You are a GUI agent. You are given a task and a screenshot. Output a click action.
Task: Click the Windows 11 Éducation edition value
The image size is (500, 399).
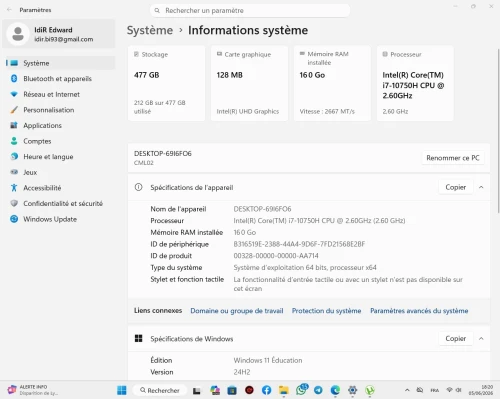pyautogui.click(x=268, y=360)
